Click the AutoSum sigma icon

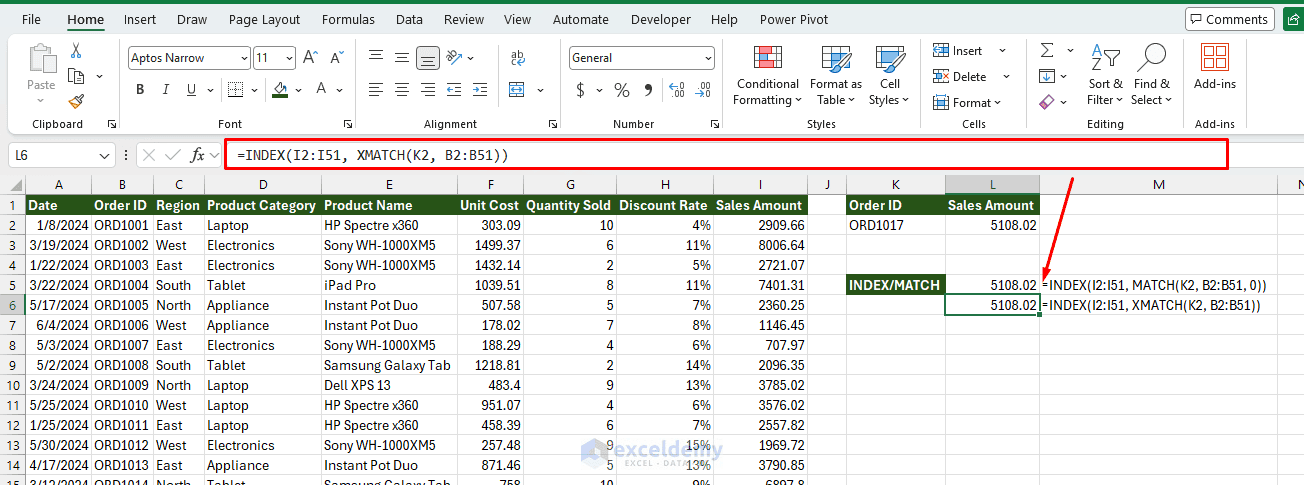coord(1047,50)
